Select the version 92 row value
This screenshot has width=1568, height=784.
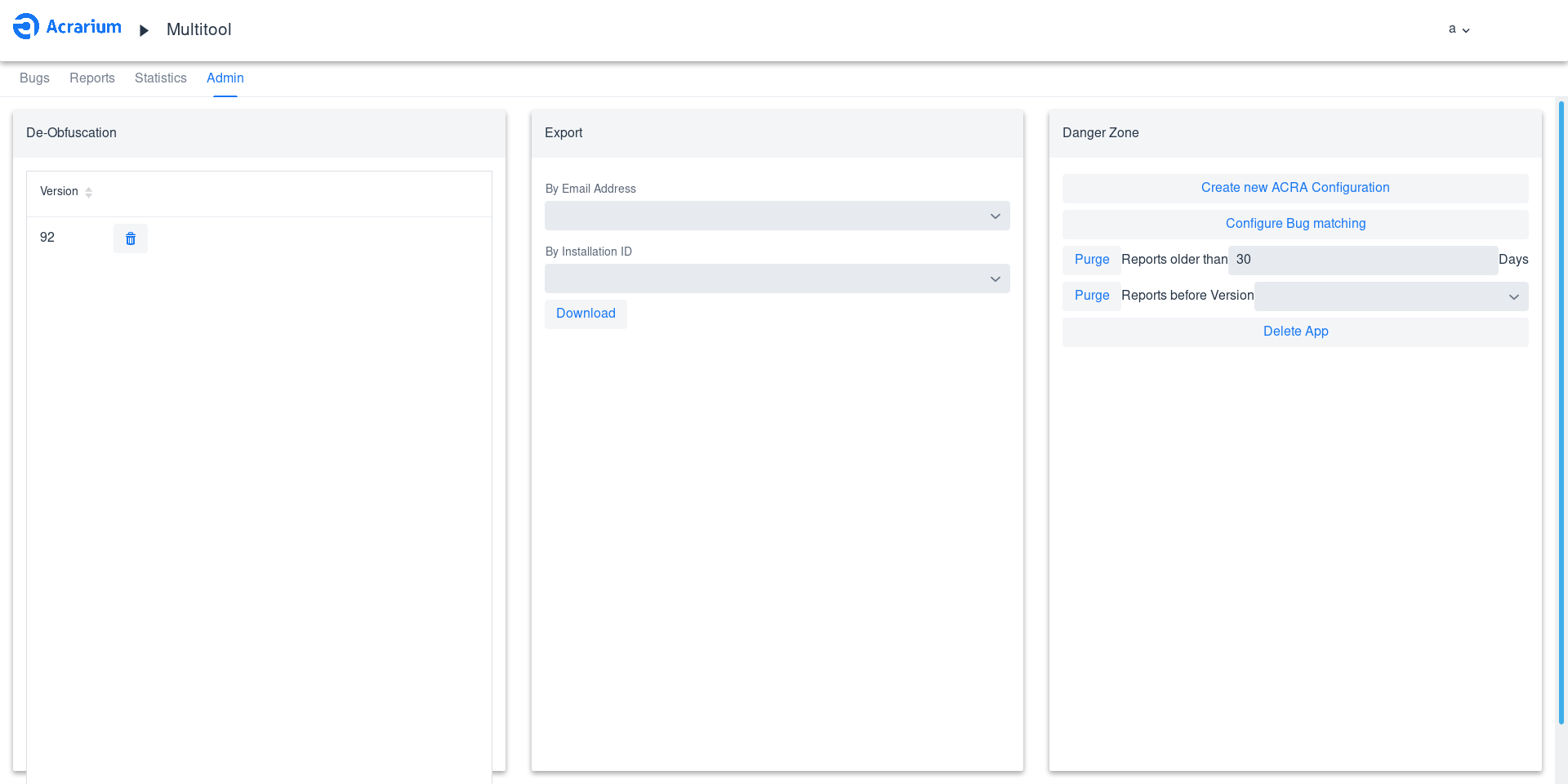[47, 238]
